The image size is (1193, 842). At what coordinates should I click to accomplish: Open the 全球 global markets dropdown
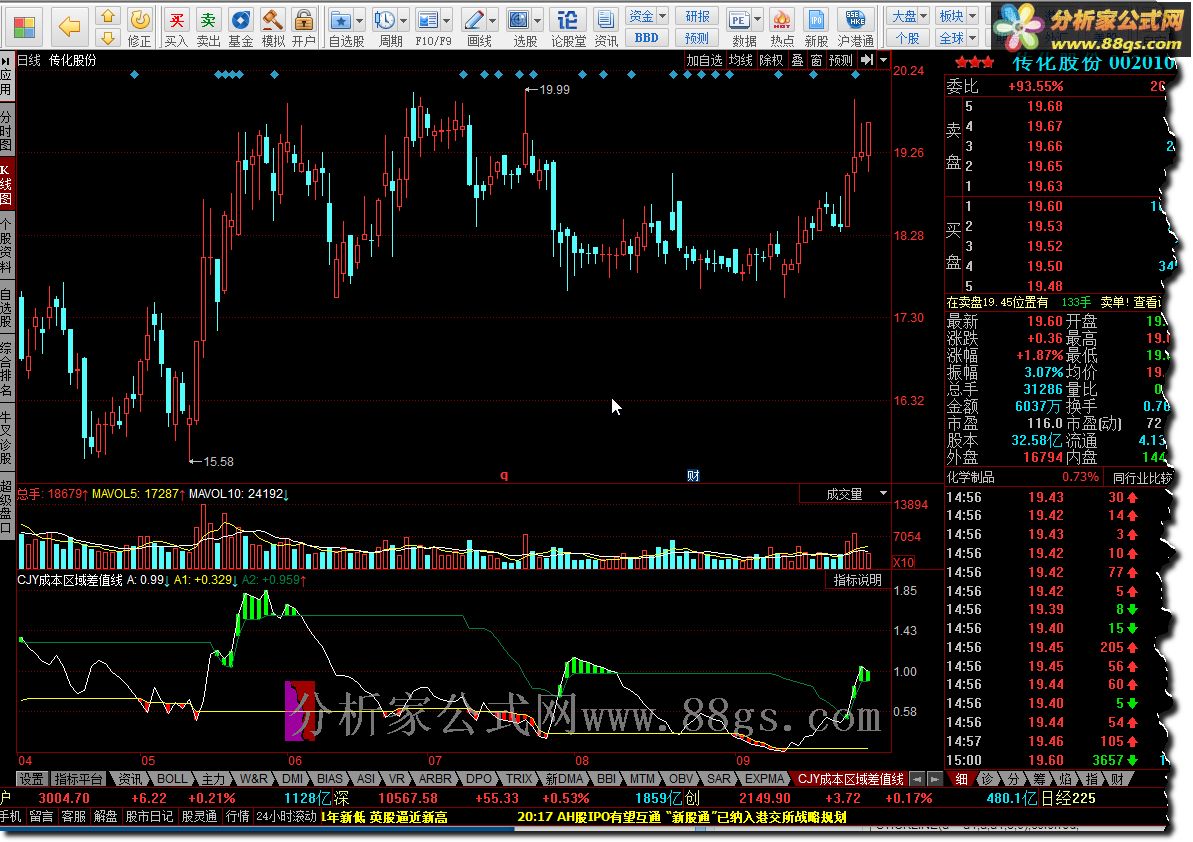tap(956, 37)
